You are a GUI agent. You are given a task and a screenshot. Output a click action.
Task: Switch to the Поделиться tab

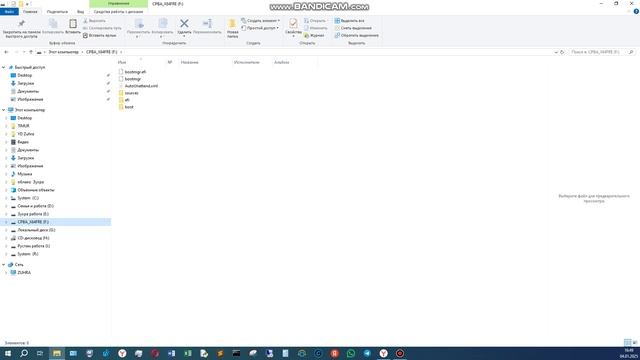[x=57, y=12]
